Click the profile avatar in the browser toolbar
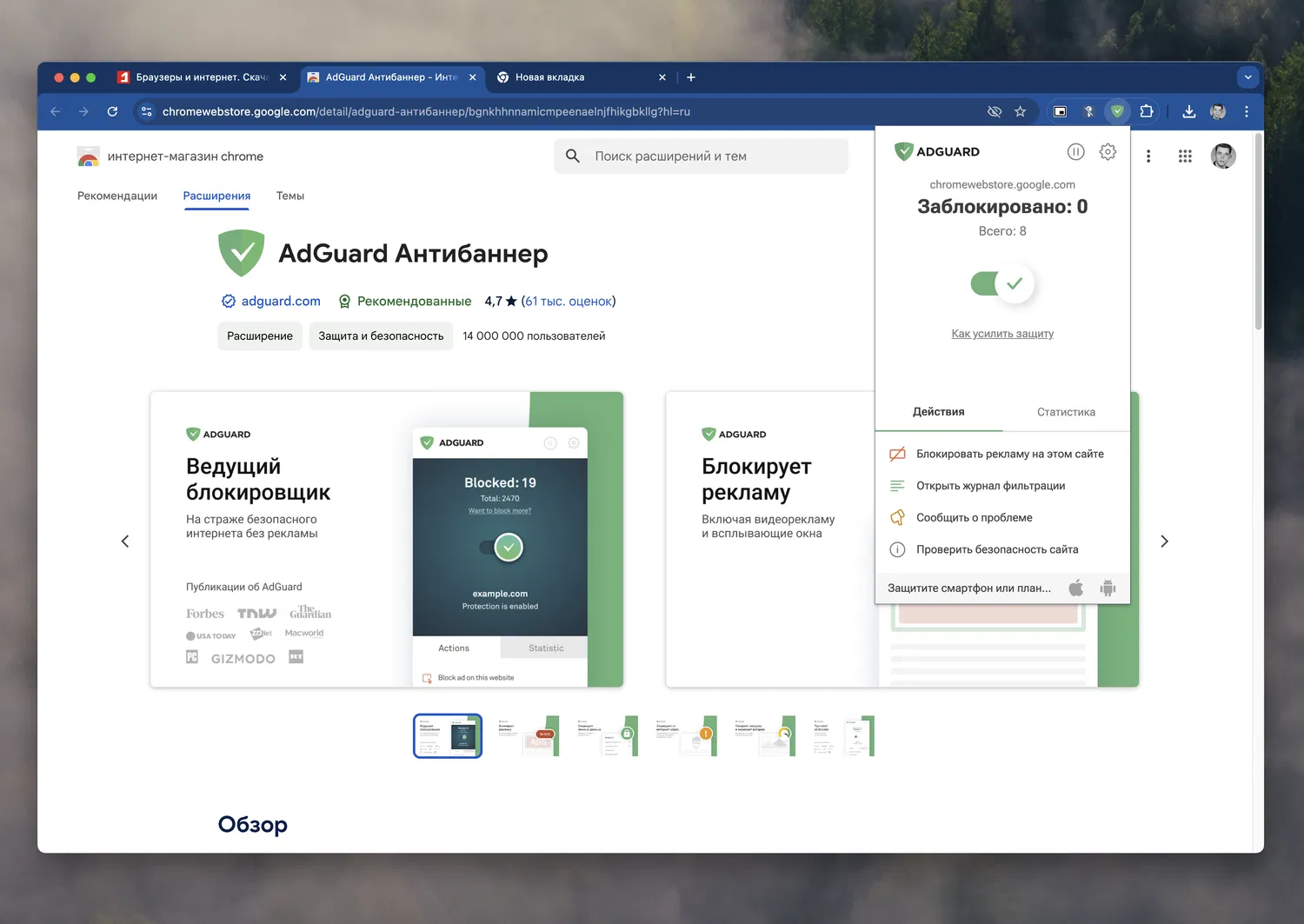 pyautogui.click(x=1218, y=111)
